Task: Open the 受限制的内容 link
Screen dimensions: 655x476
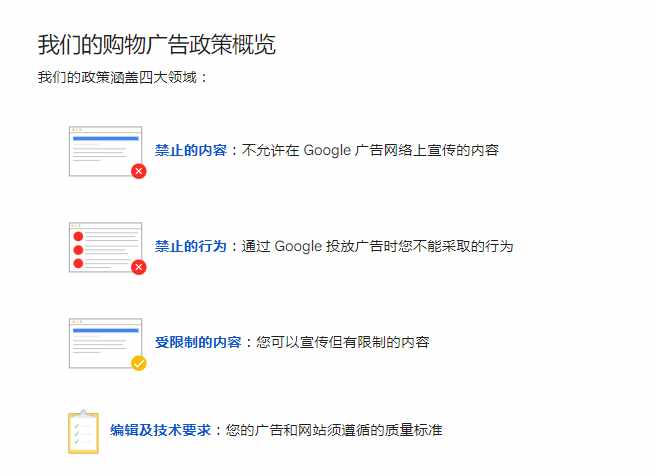Action: 198,342
